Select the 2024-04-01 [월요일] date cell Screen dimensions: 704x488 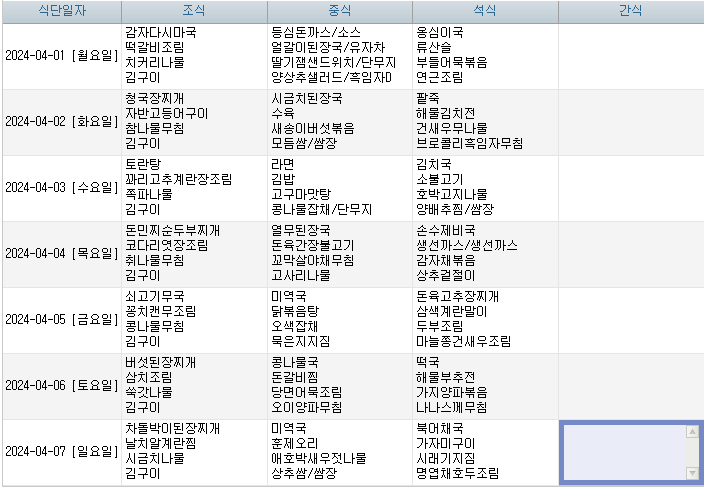[x=61, y=56]
